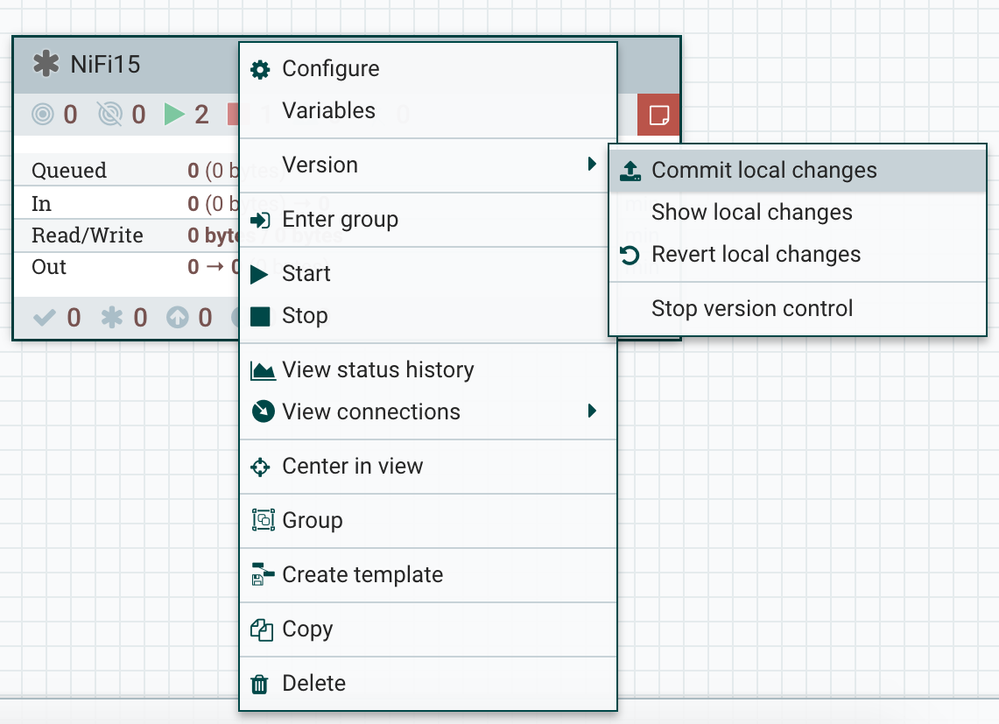Click the red sticky note icon
Viewport: 999px width, 724px height.
pos(659,114)
